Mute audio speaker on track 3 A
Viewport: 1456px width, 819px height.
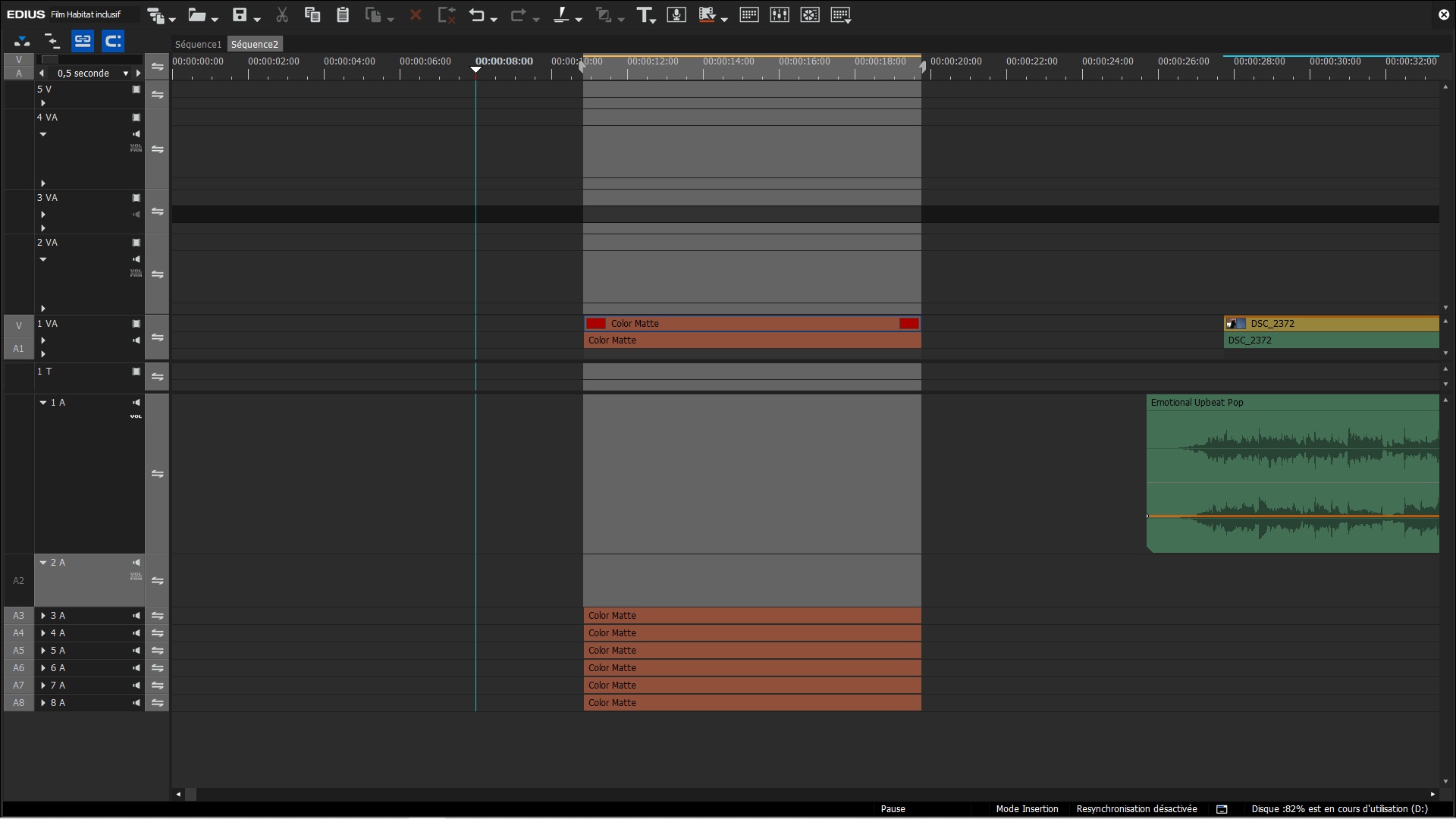coord(136,616)
